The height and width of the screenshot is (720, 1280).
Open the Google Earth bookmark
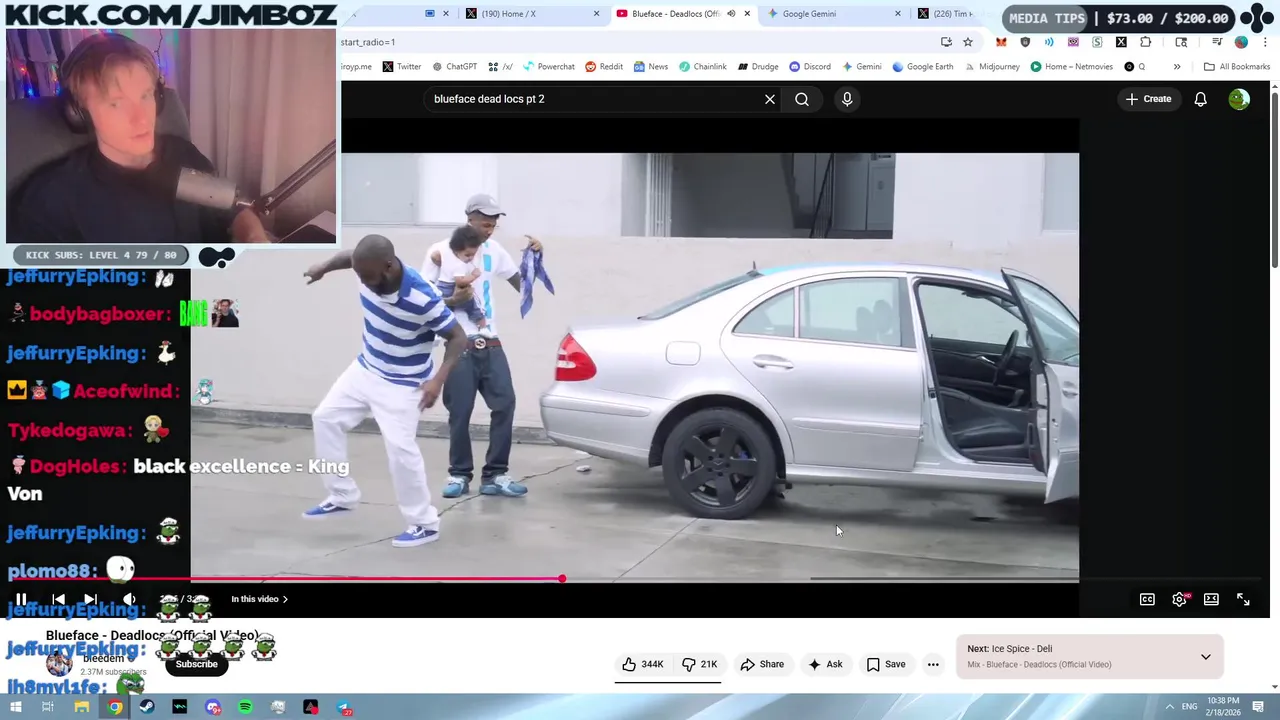pyautogui.click(x=922, y=67)
